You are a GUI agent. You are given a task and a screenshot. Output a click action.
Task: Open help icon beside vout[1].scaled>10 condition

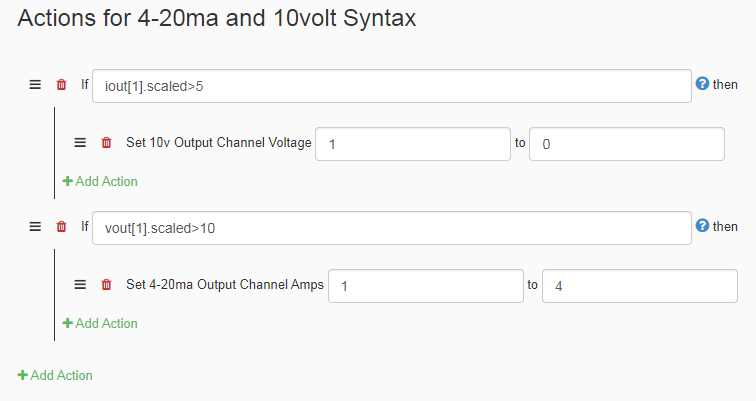(x=702, y=226)
